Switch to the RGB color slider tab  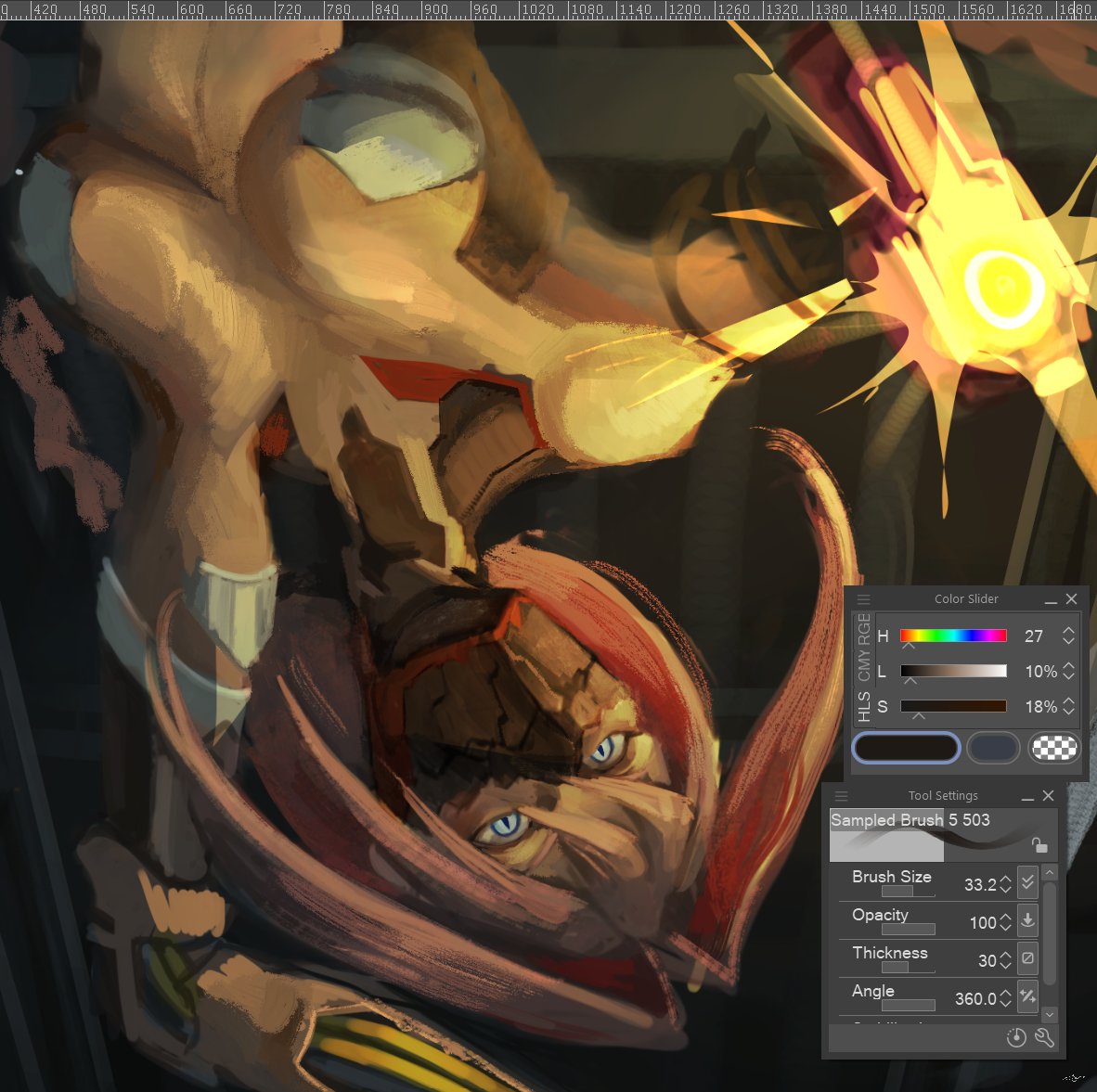click(864, 629)
